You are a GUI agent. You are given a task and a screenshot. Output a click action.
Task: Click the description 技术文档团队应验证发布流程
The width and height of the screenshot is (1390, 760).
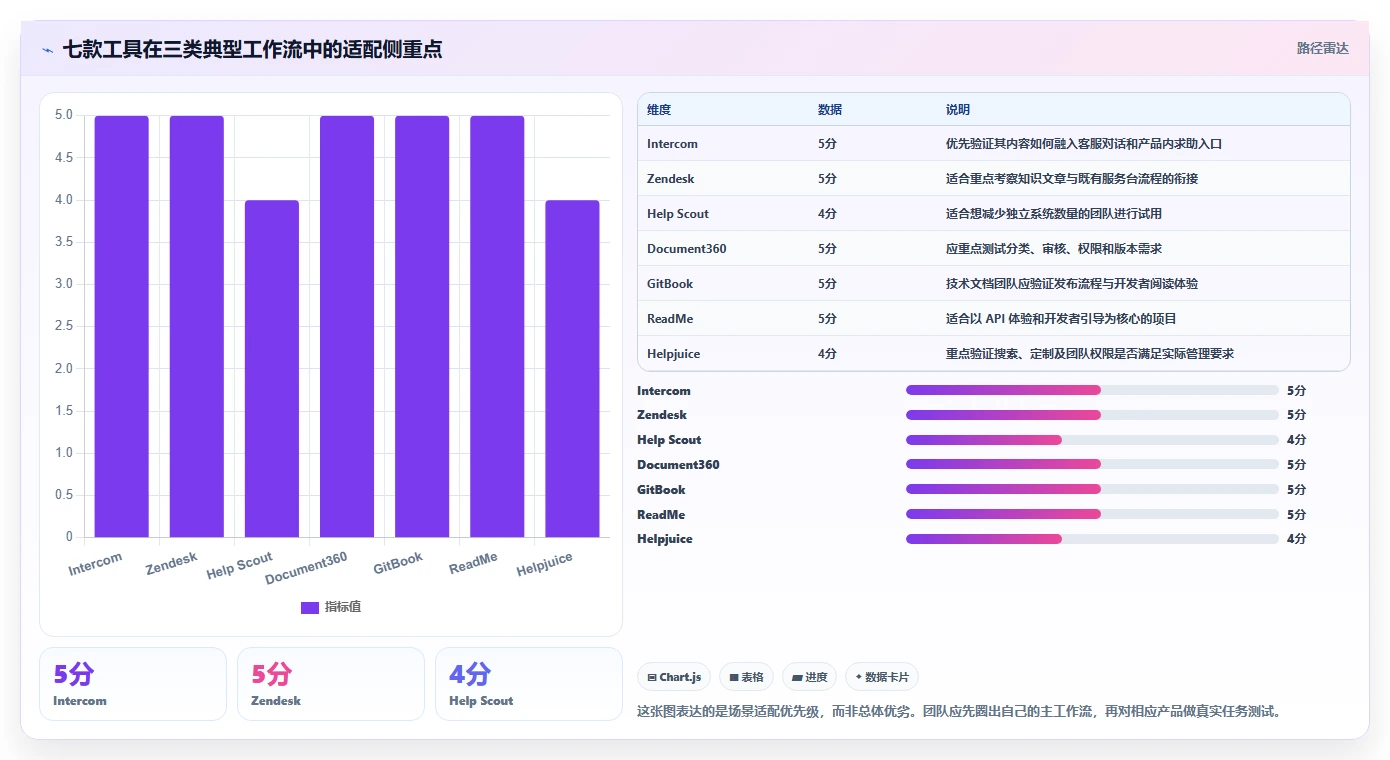pos(1072,284)
